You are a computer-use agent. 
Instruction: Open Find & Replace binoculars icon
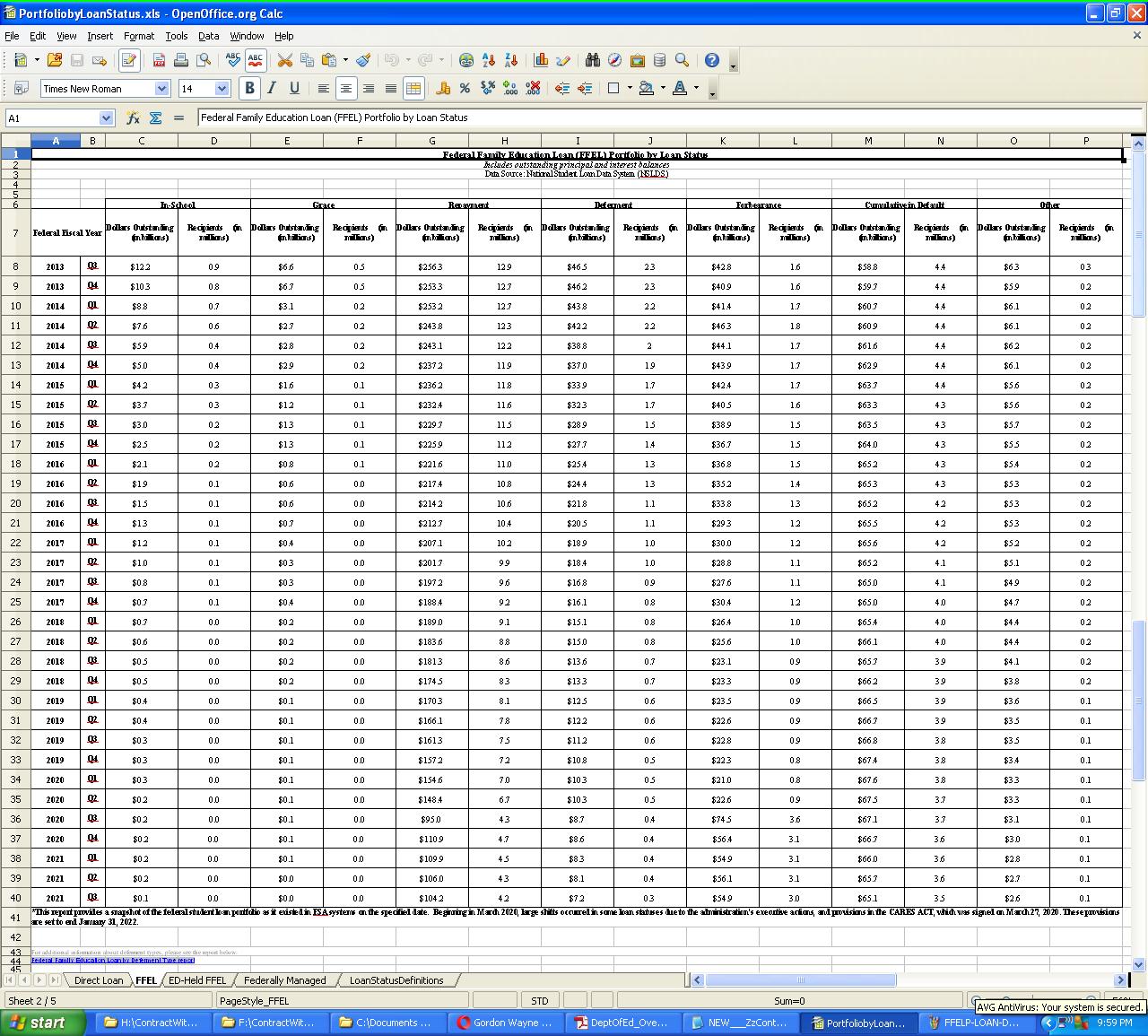[x=592, y=60]
